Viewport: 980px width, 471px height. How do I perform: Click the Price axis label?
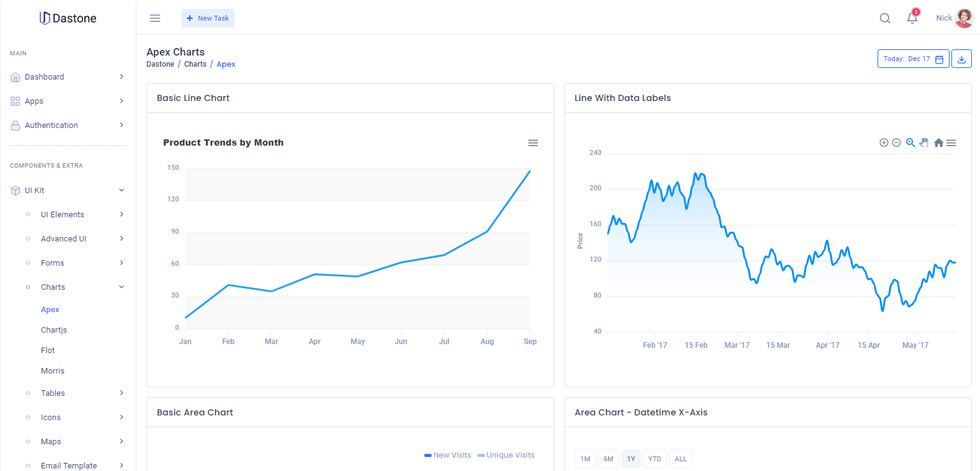coord(580,241)
